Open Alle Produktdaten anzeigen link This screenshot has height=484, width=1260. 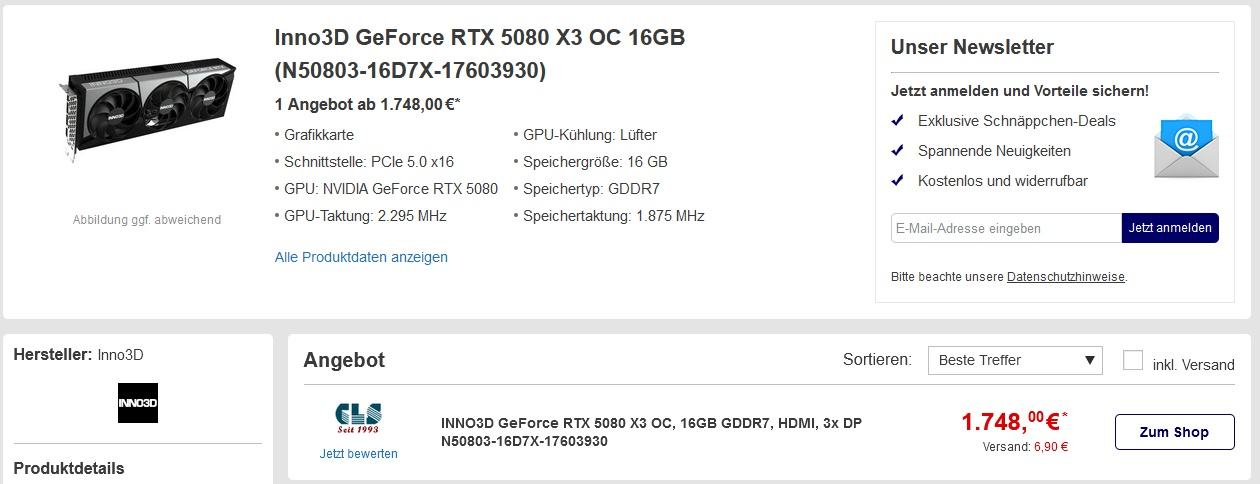tap(361, 257)
